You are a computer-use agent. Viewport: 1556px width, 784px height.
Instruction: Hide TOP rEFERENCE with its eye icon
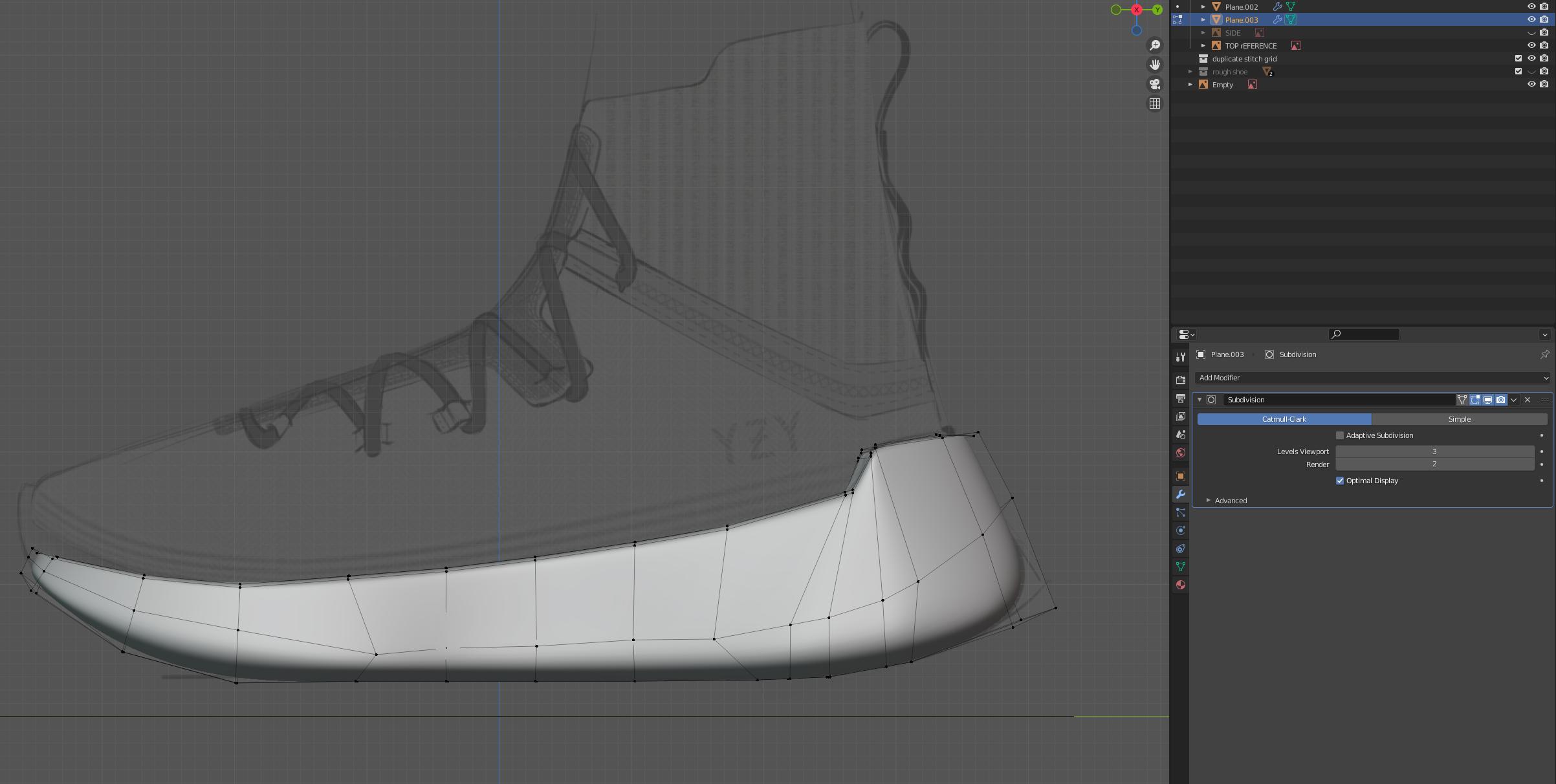pos(1531,46)
